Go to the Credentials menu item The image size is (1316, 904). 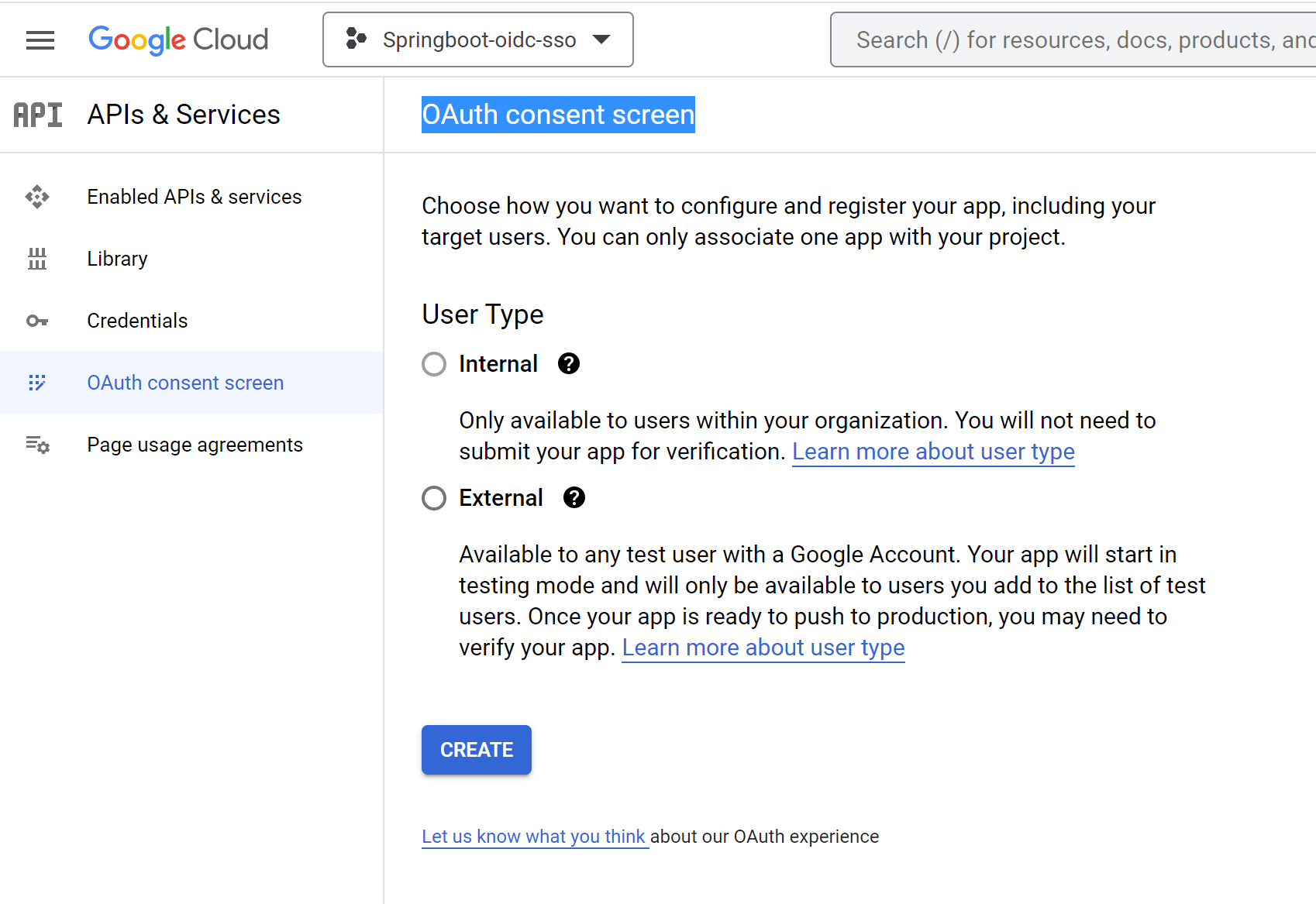click(x=137, y=321)
